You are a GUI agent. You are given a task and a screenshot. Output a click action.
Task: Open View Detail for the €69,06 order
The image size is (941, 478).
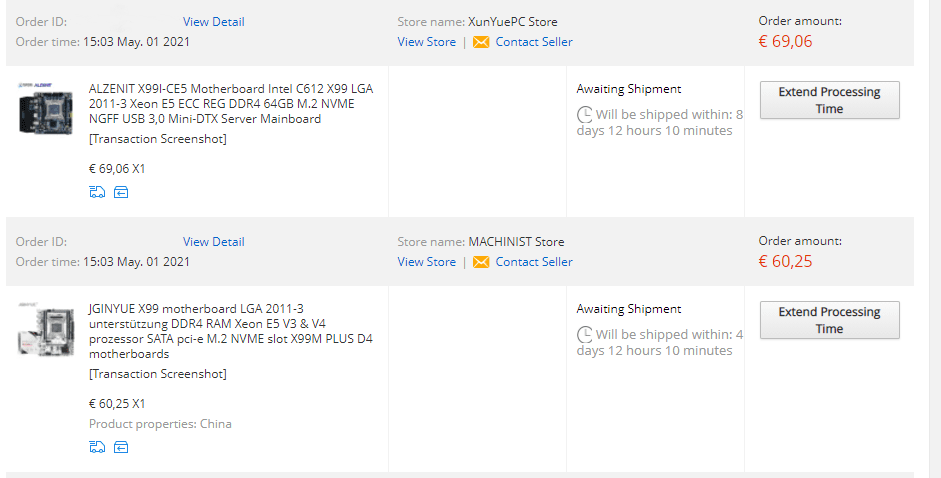(214, 22)
